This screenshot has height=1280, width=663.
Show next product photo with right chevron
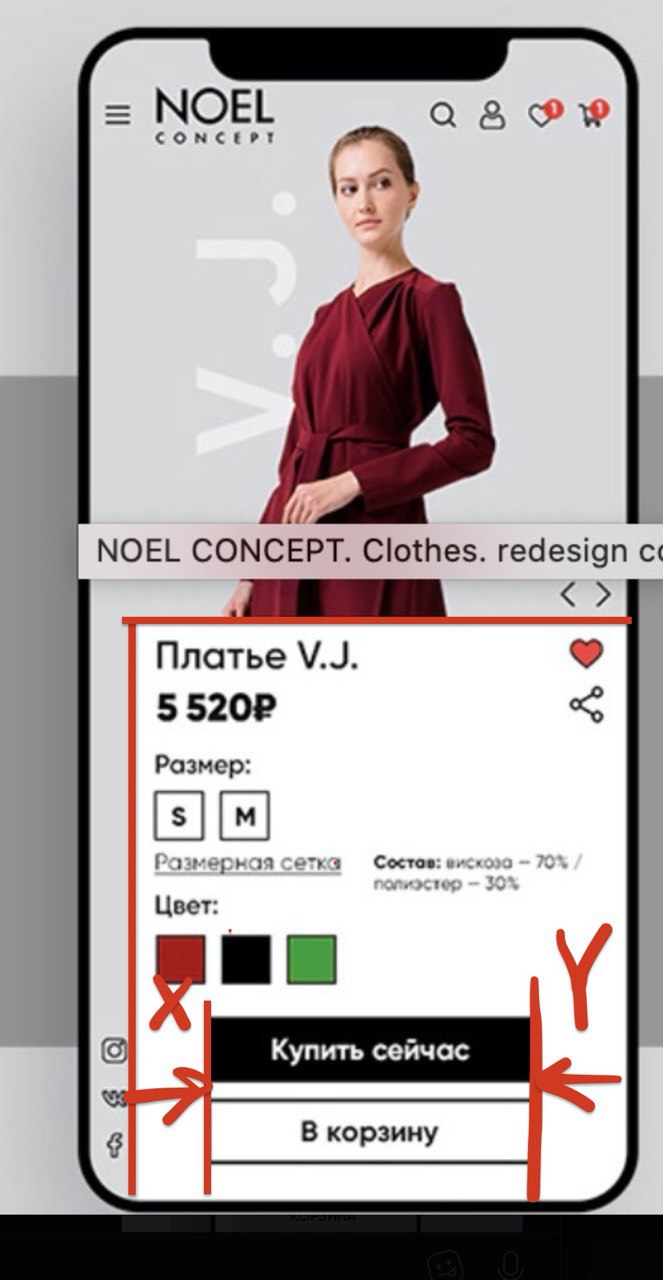click(602, 594)
